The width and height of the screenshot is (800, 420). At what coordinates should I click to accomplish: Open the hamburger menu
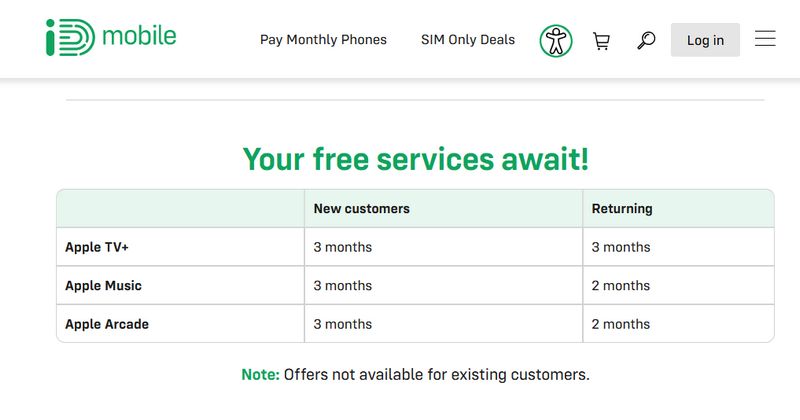point(765,38)
